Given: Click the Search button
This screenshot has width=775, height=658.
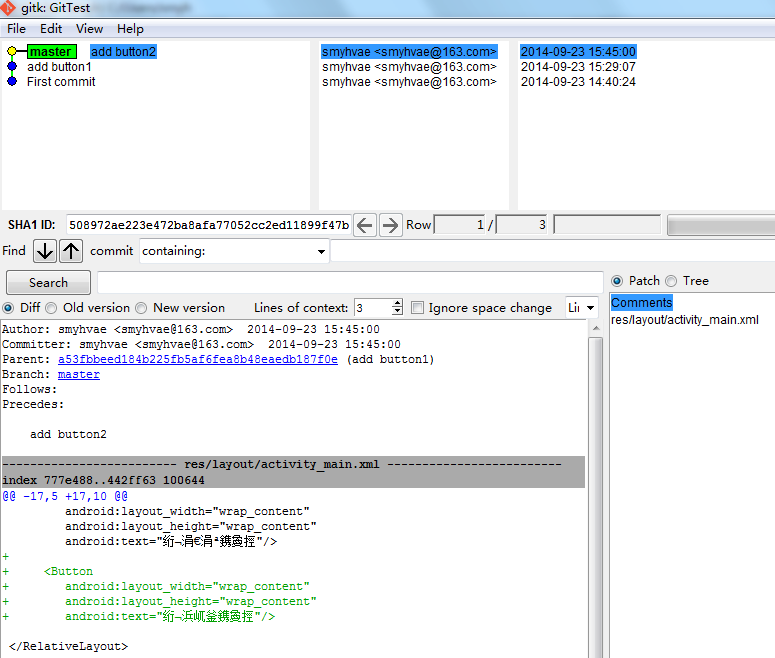Looking at the screenshot, I should (48, 283).
